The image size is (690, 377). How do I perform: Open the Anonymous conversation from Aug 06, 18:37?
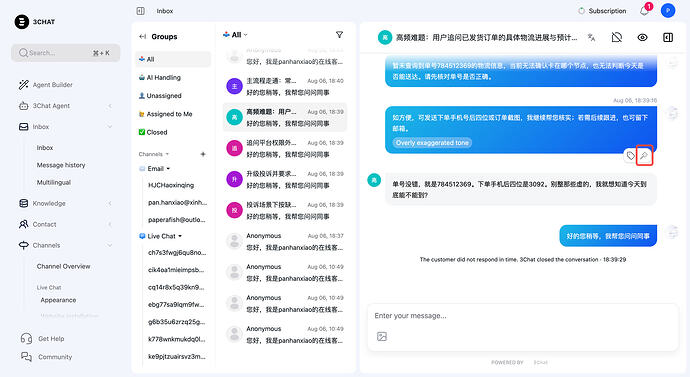pos(285,242)
